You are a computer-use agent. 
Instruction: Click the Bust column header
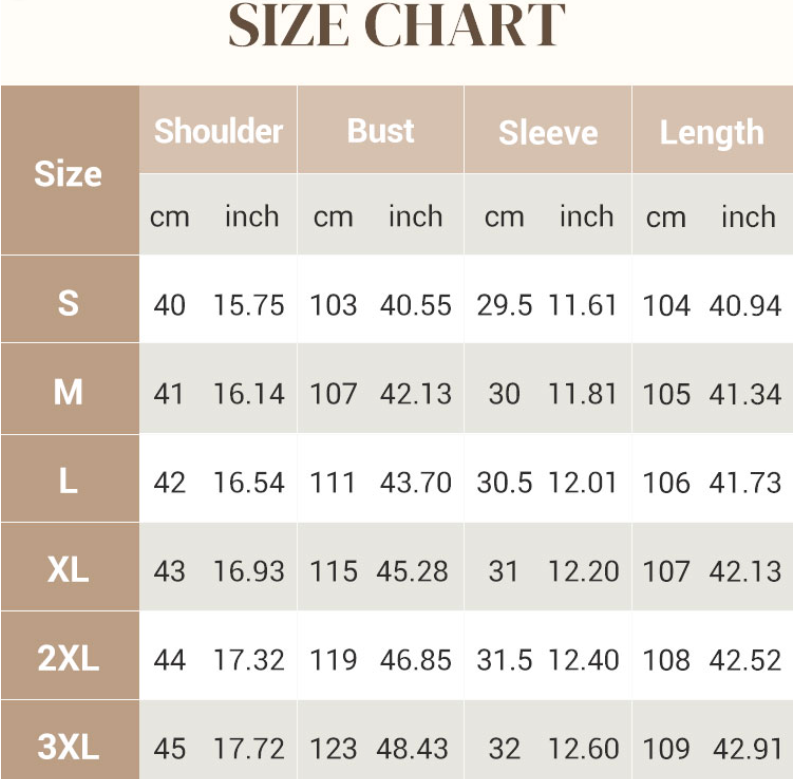[x=380, y=131]
